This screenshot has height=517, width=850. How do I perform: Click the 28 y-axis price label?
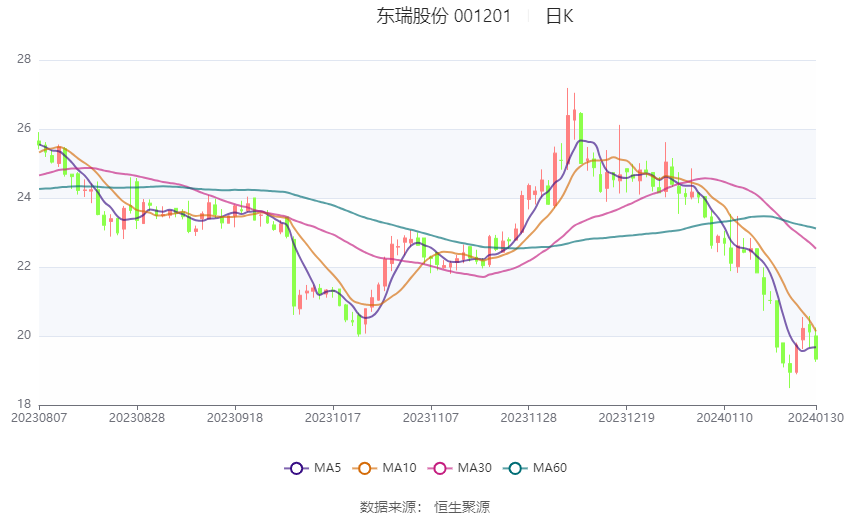coord(24,59)
